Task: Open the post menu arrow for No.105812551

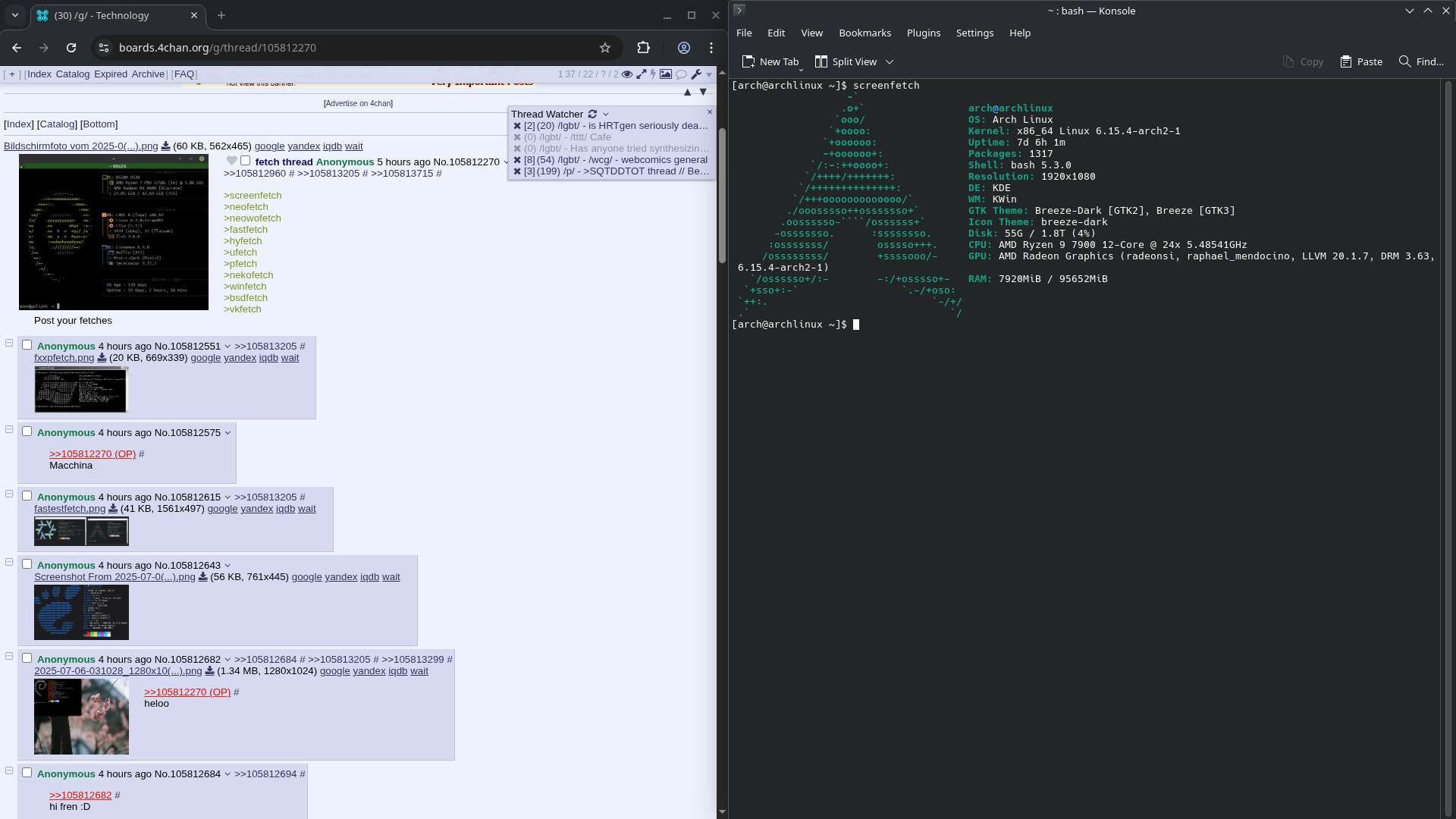Action: pos(227,347)
